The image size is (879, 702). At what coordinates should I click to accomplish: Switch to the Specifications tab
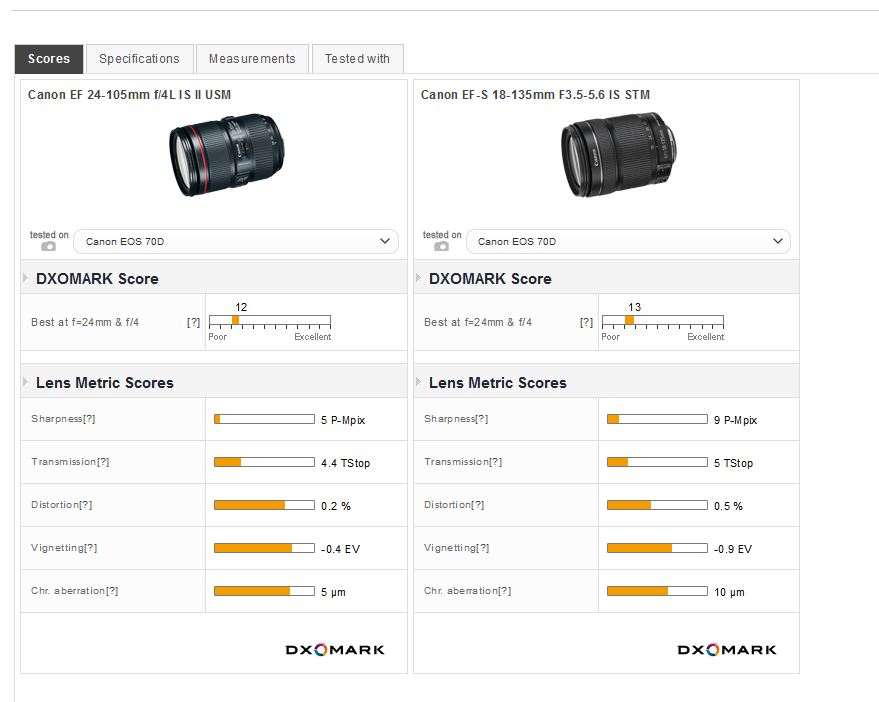[139, 59]
